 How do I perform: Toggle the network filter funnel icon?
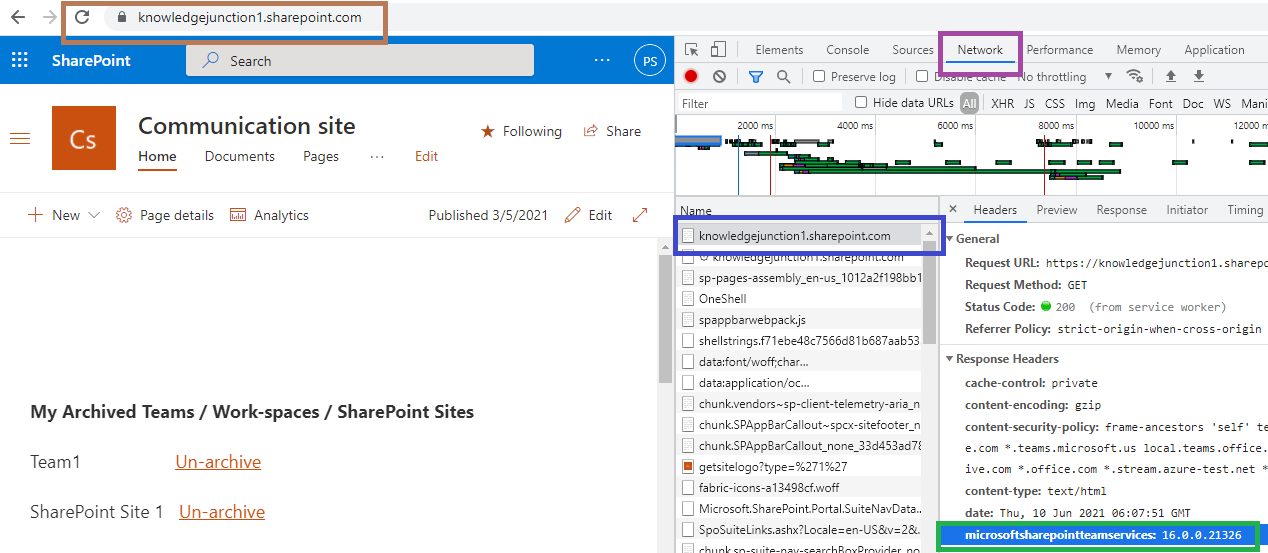click(756, 76)
